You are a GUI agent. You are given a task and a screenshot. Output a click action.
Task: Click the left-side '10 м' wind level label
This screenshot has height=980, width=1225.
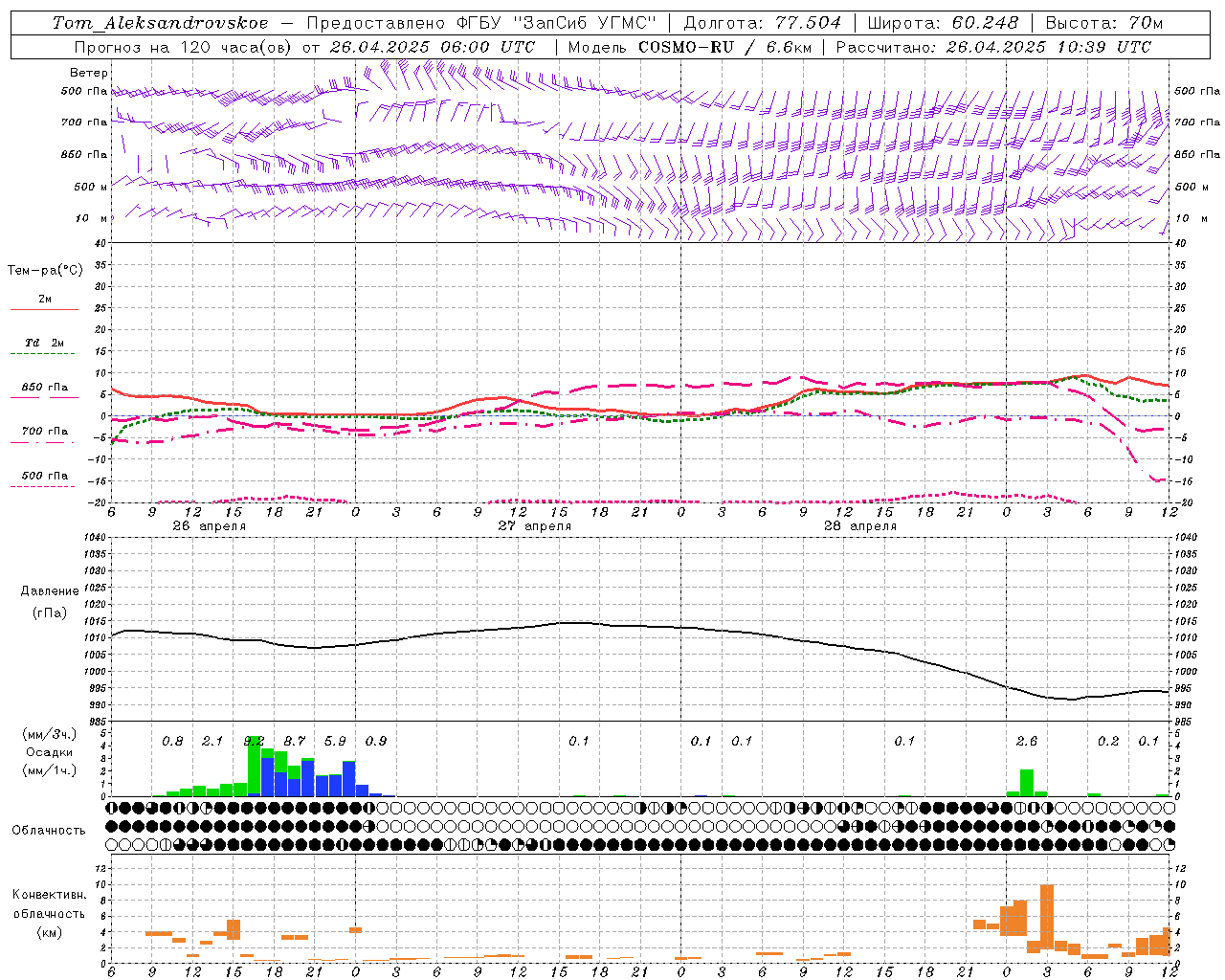coord(92,219)
